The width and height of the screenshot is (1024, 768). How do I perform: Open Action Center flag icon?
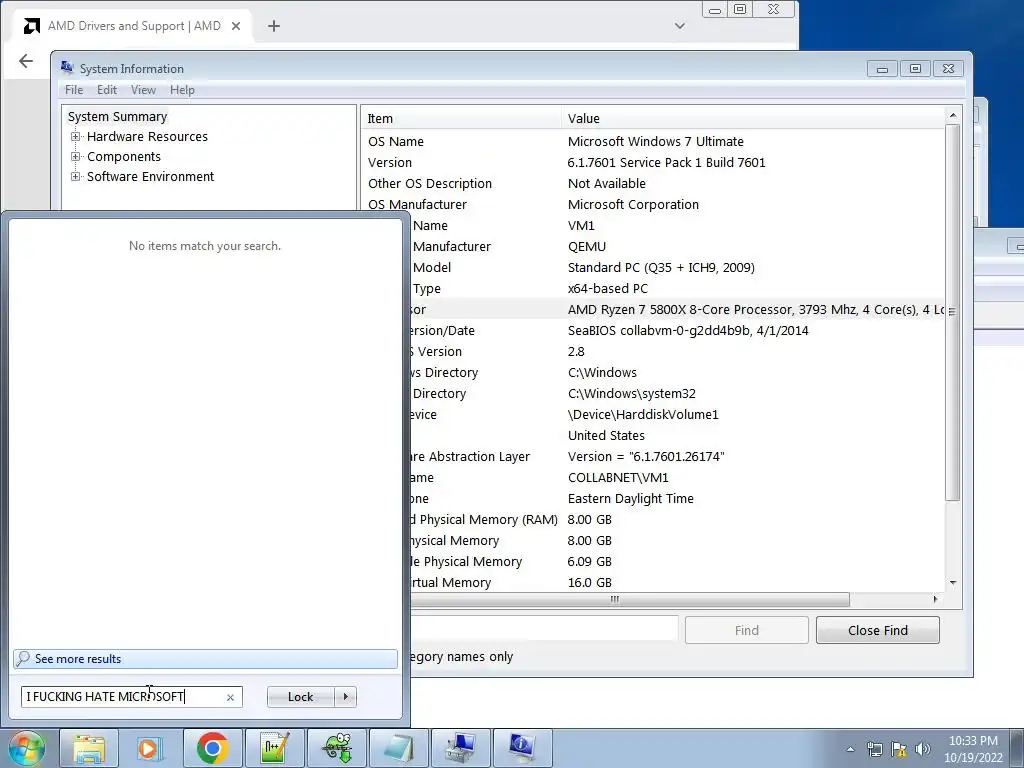[x=899, y=750]
